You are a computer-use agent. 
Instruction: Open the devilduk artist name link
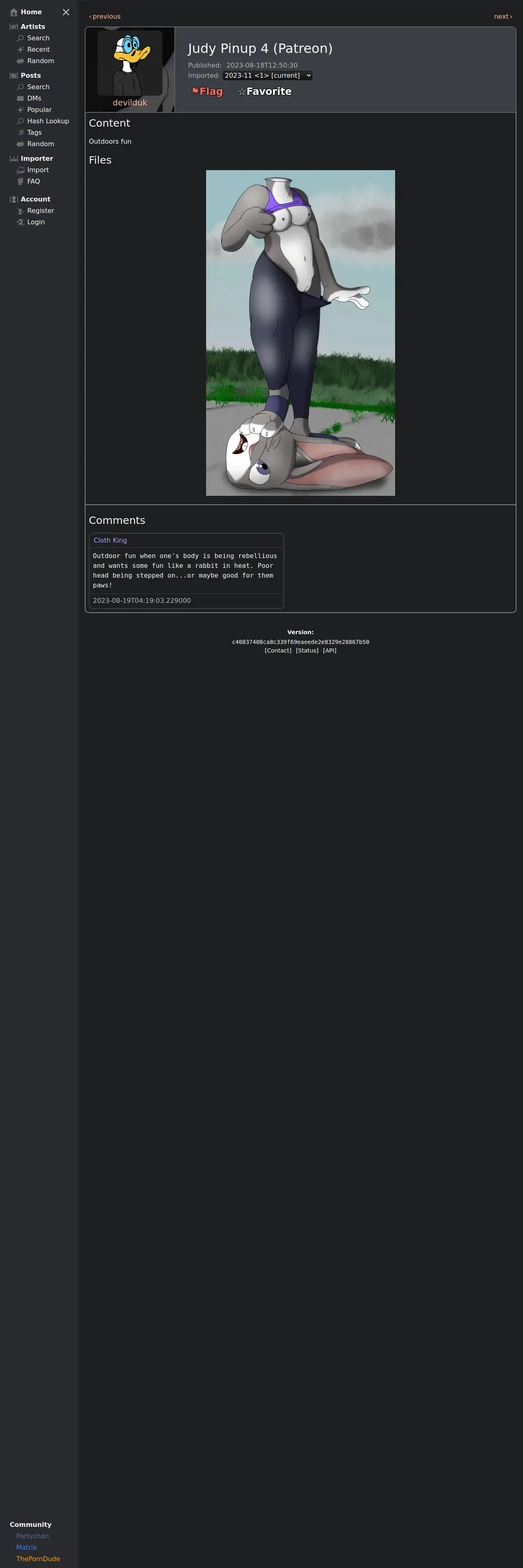click(130, 103)
